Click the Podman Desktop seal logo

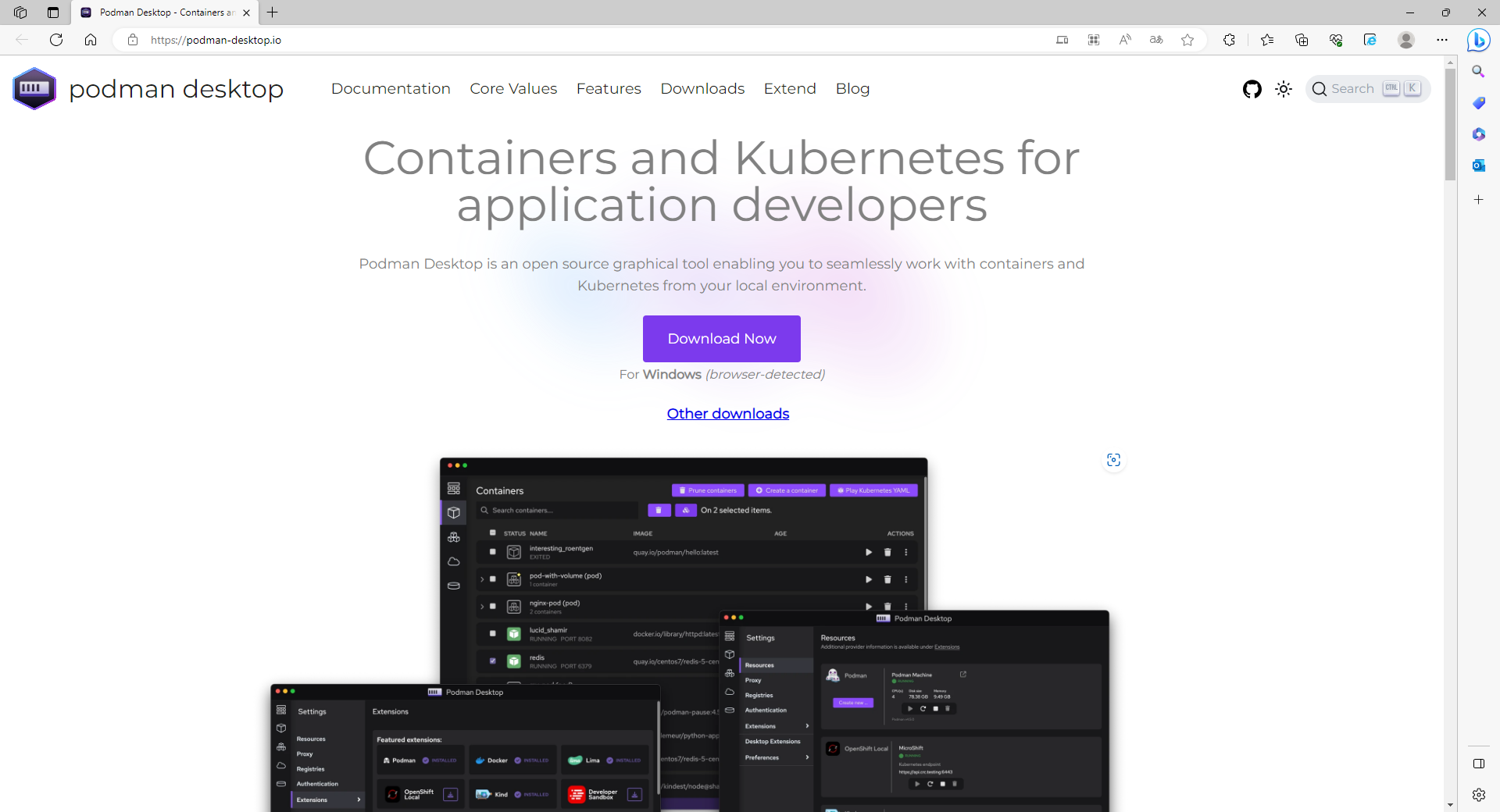pos(34,88)
